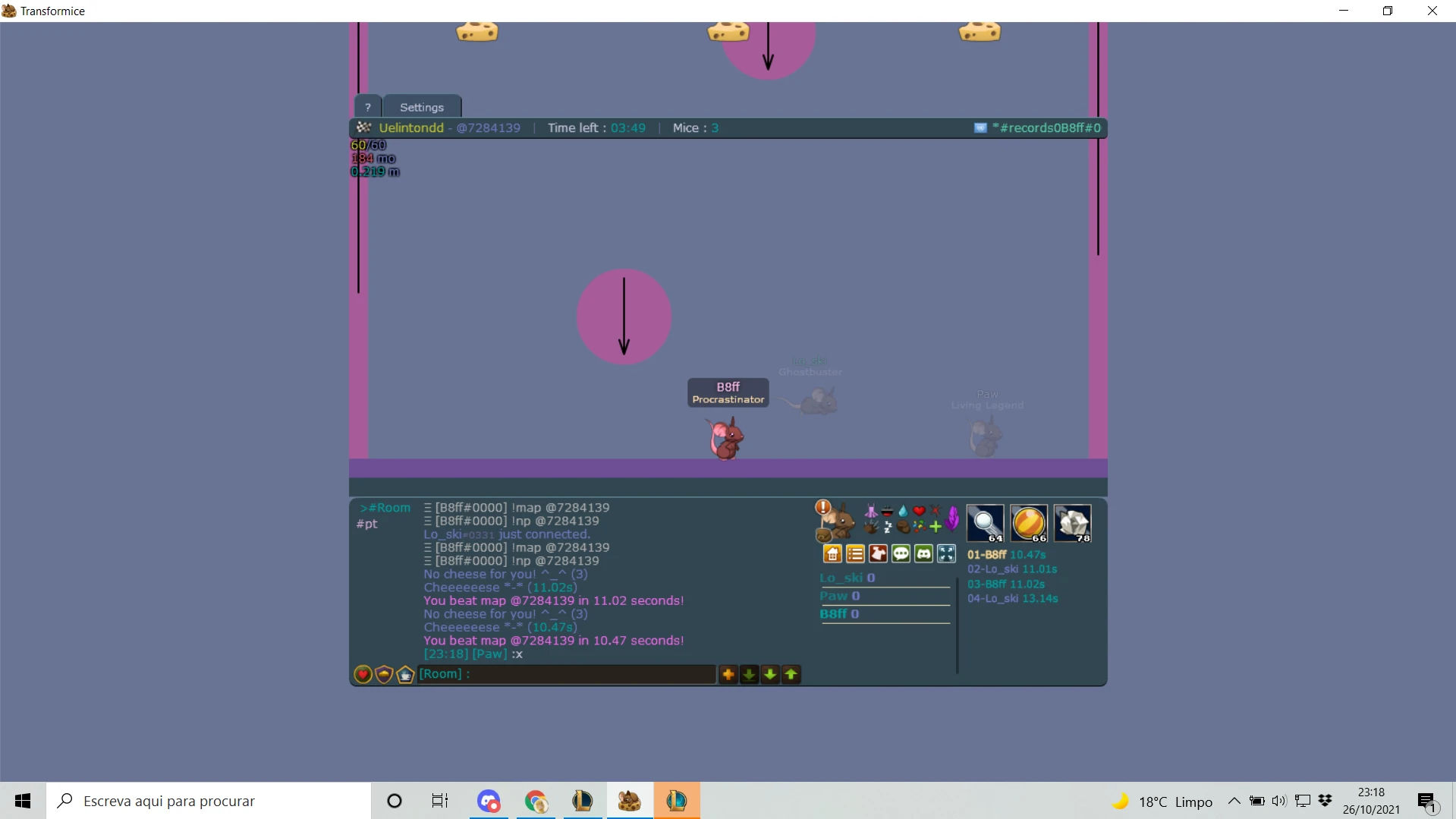This screenshot has height=819, width=1456.
Task: Open the red clothing shop button
Action: pos(878,554)
